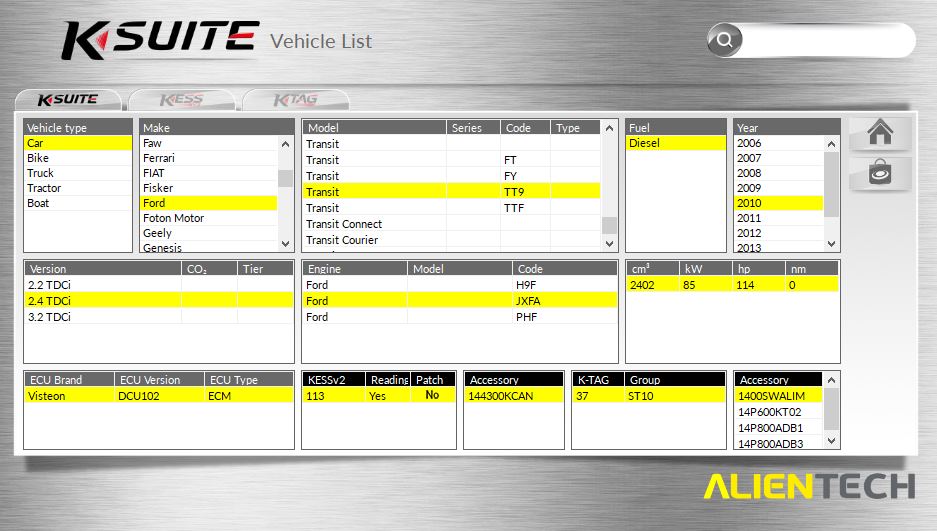Select Transit model with code TTF
The width and height of the screenshot is (937, 531).
coord(451,207)
